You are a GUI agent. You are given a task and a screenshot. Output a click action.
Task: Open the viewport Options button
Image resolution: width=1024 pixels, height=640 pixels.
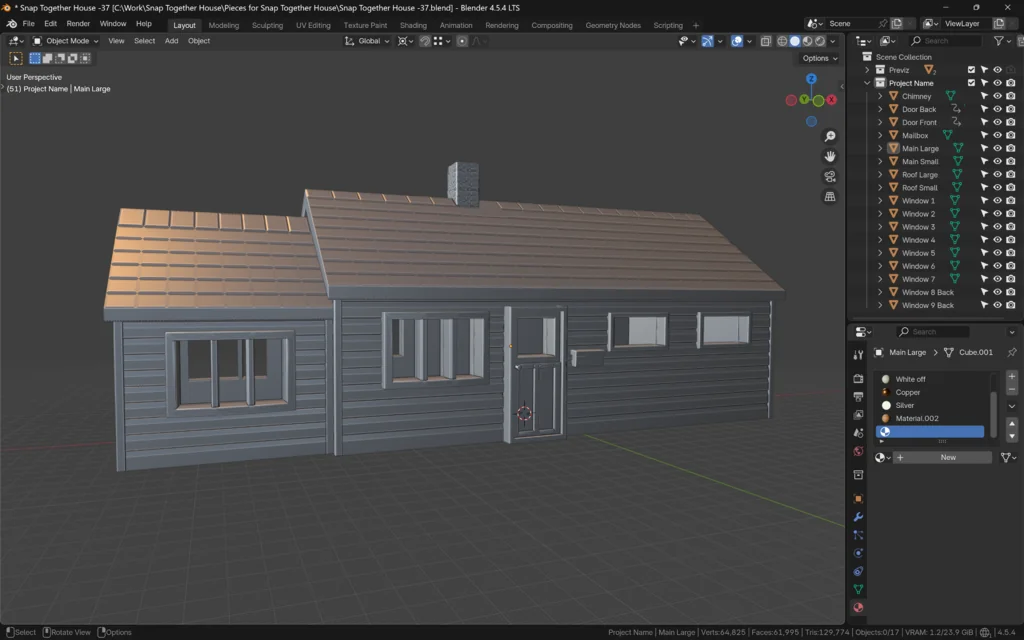point(818,58)
